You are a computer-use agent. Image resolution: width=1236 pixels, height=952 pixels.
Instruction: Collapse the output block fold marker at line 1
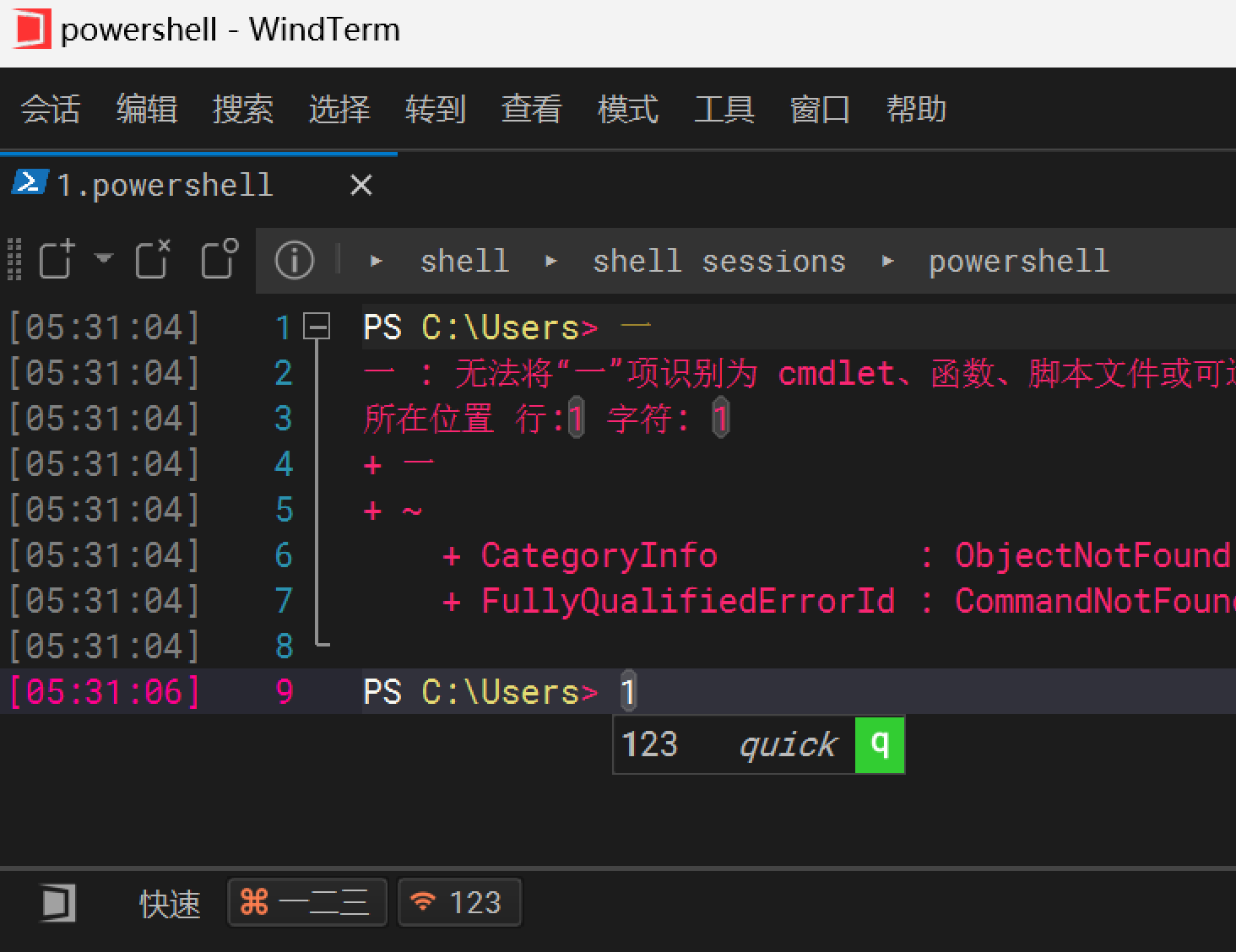coord(317,327)
